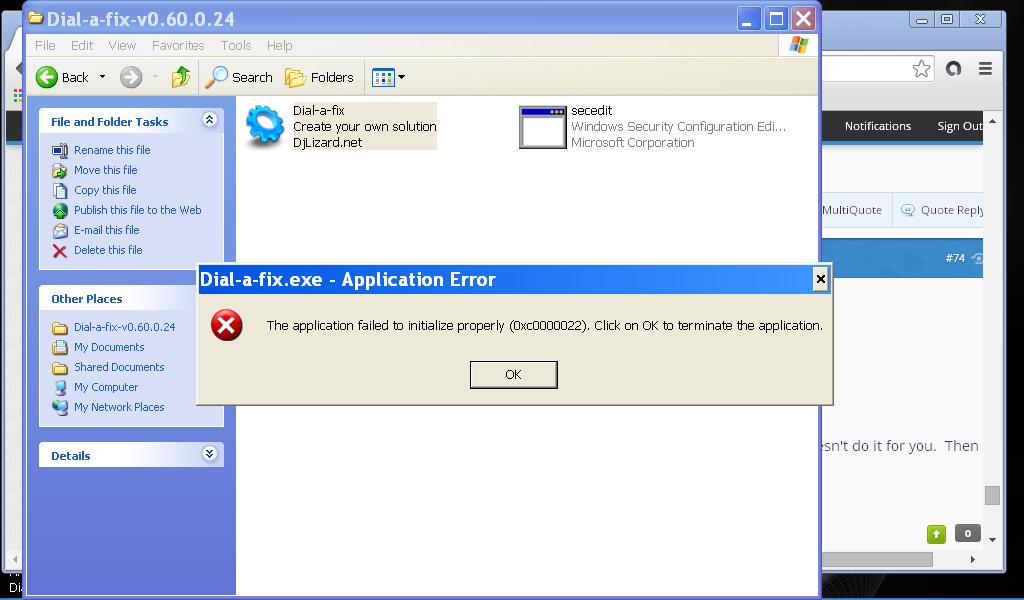Click the Copy this file icon

tap(60, 191)
